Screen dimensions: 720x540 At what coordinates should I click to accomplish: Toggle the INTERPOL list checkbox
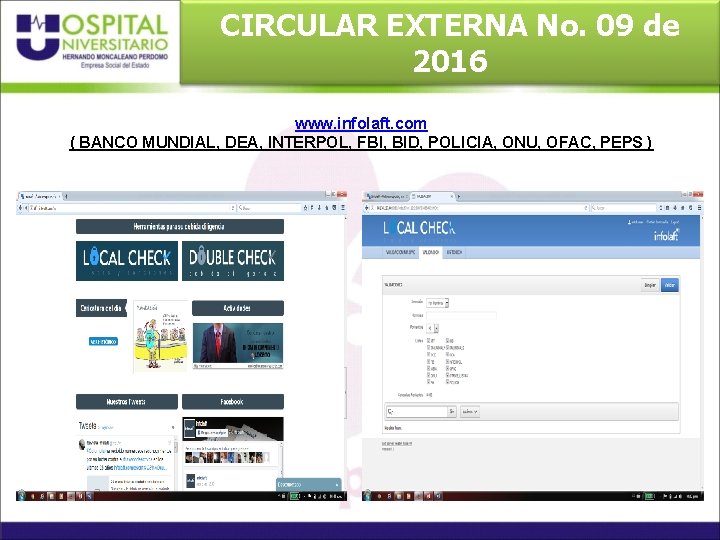click(x=447, y=362)
